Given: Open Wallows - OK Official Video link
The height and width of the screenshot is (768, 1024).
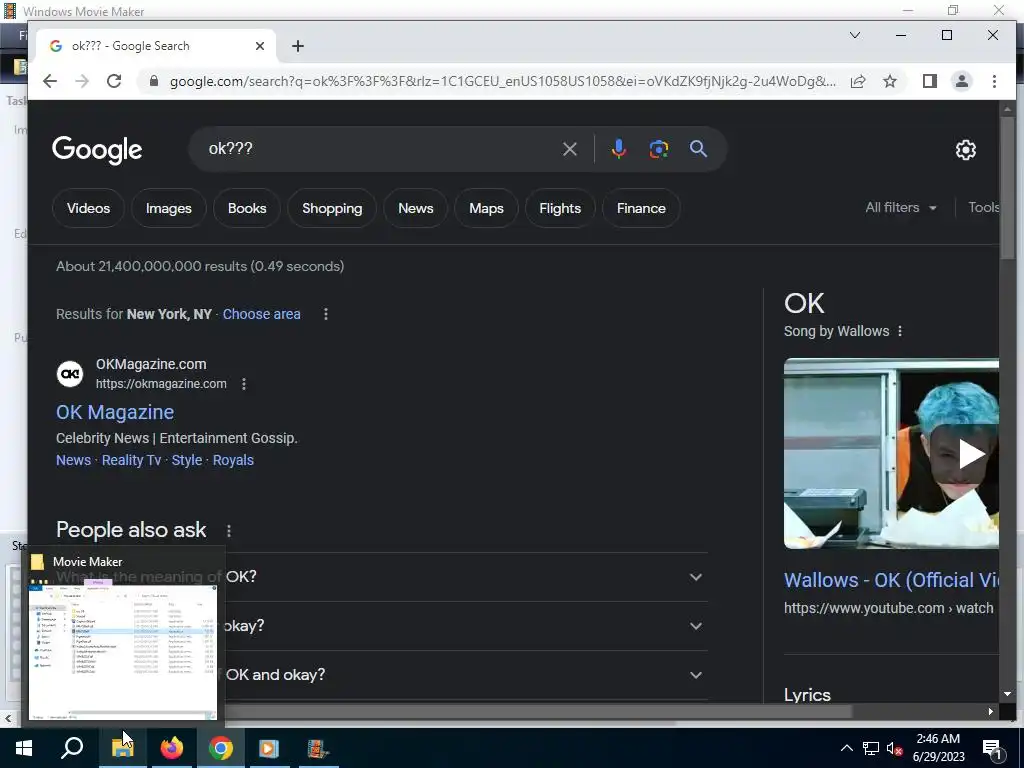Looking at the screenshot, I should [891, 580].
